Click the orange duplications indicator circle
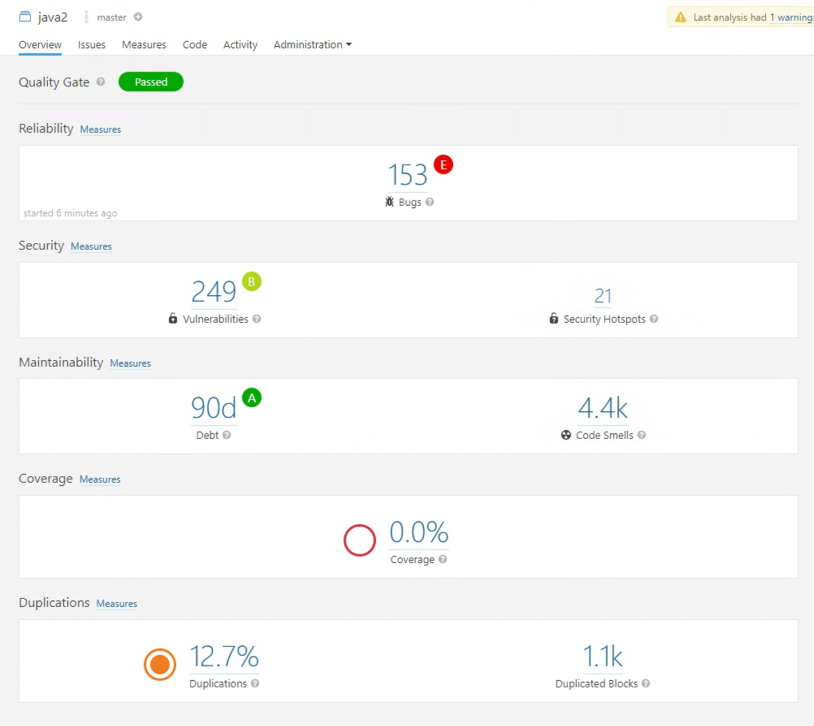This screenshot has height=726, width=814. pyautogui.click(x=160, y=664)
